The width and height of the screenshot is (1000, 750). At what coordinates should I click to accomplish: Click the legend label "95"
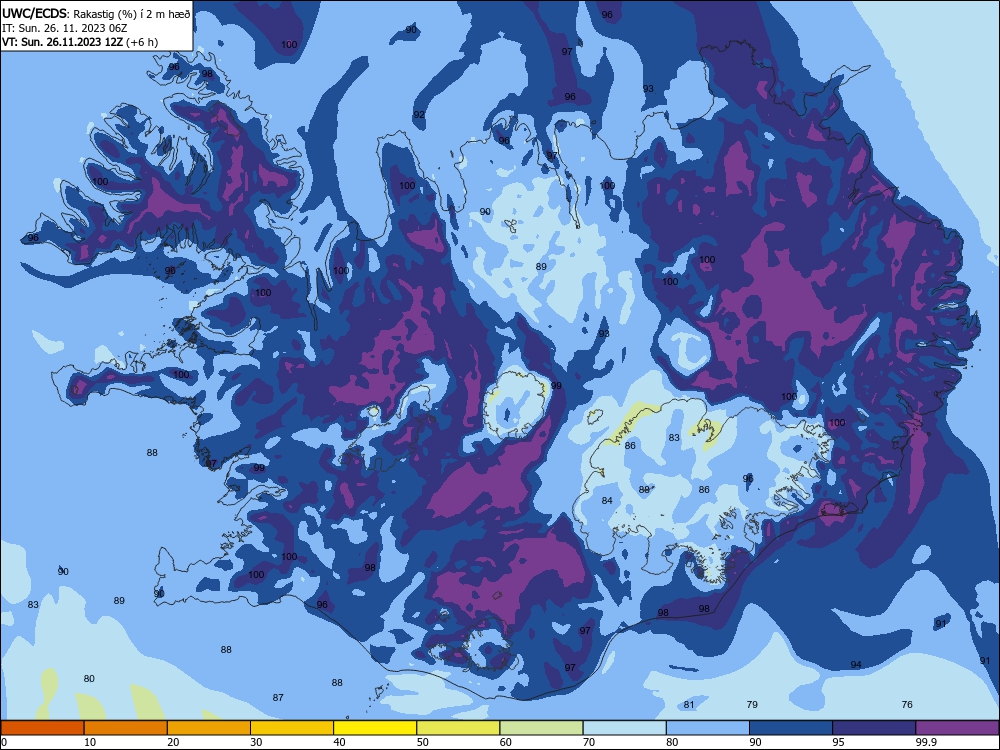(839, 742)
